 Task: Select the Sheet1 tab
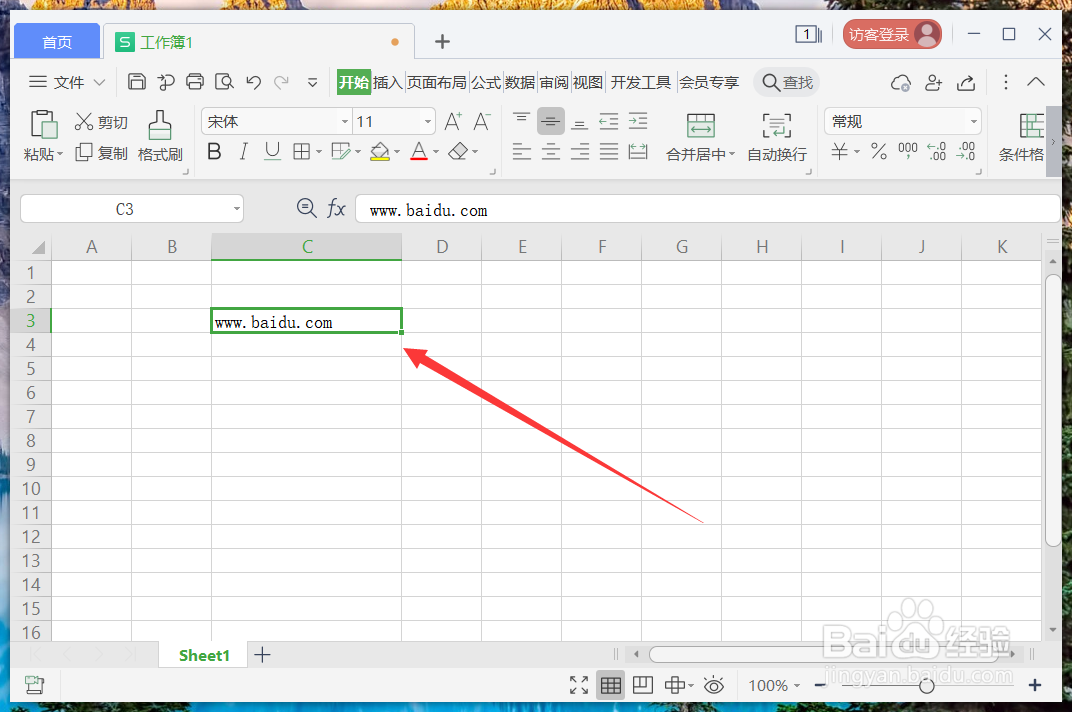click(x=204, y=655)
